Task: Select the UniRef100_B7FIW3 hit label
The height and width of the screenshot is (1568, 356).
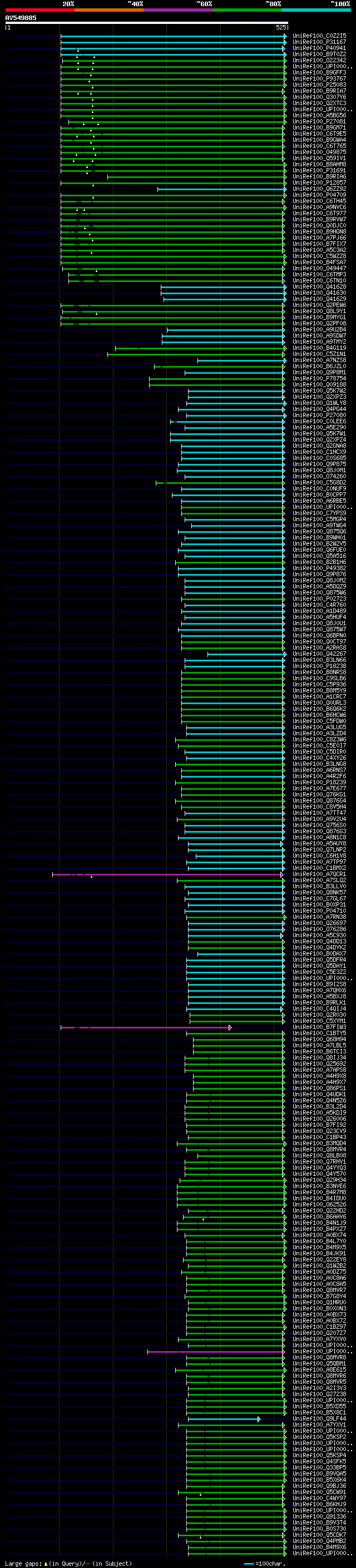Action: tap(319, 1027)
